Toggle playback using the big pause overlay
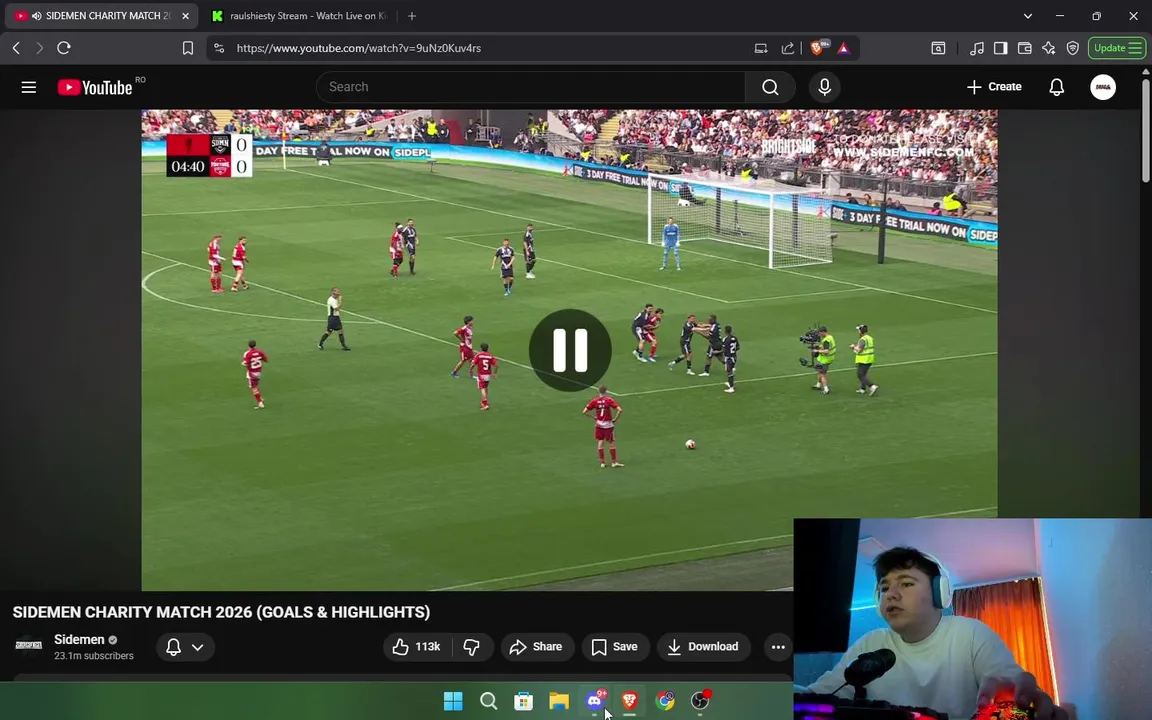 (x=570, y=350)
